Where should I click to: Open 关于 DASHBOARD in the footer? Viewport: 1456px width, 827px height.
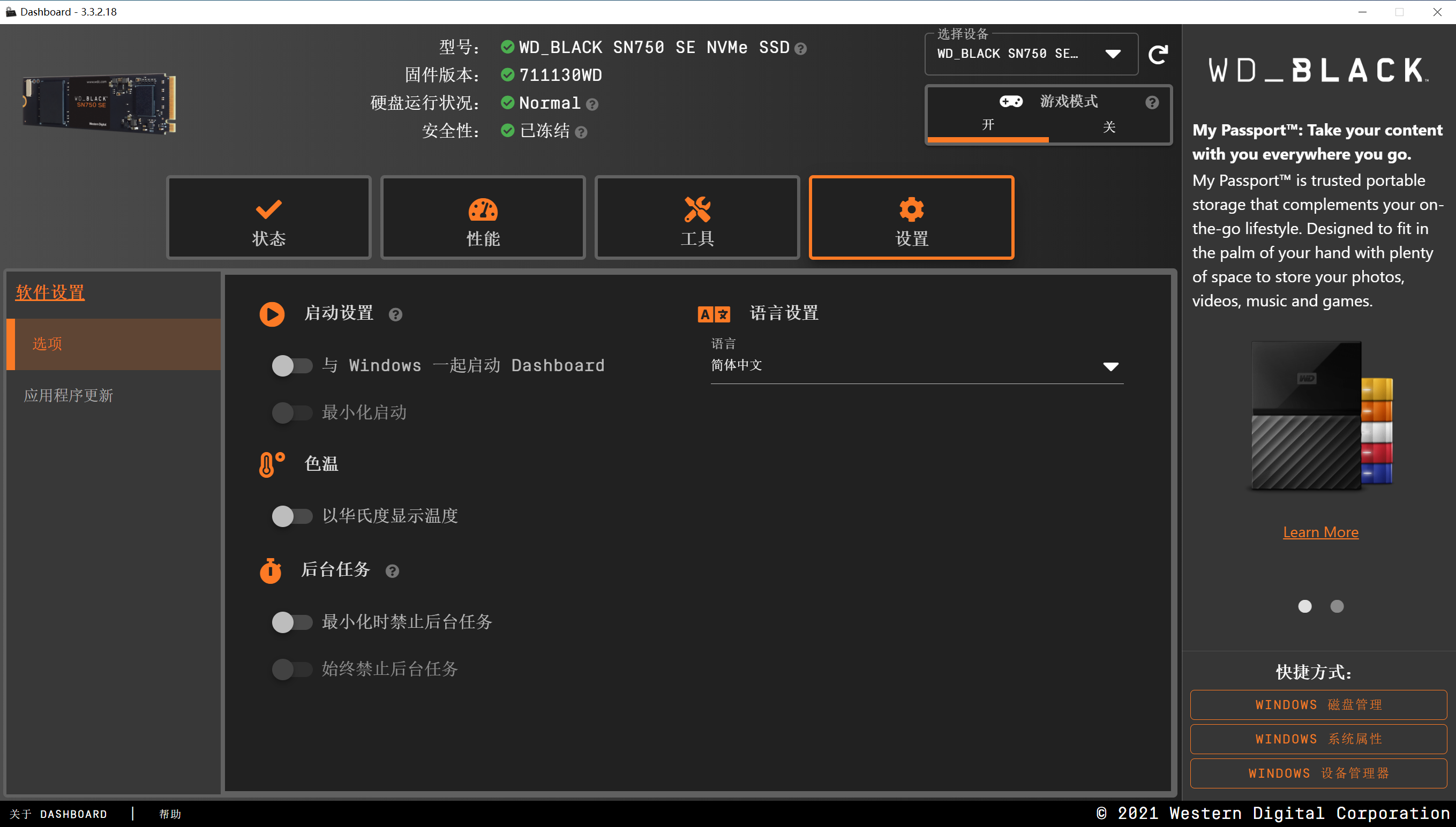point(58,814)
